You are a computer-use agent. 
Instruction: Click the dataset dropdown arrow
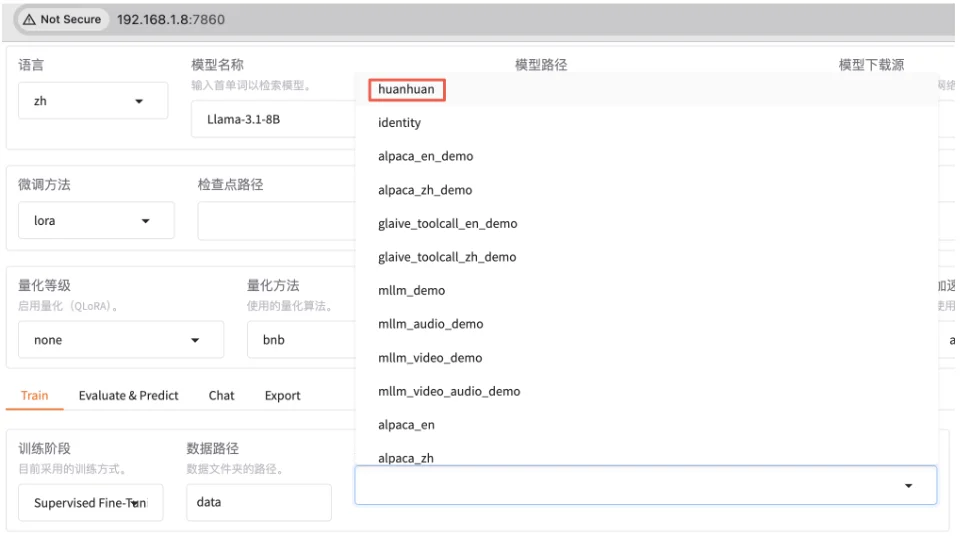[x=908, y=486]
